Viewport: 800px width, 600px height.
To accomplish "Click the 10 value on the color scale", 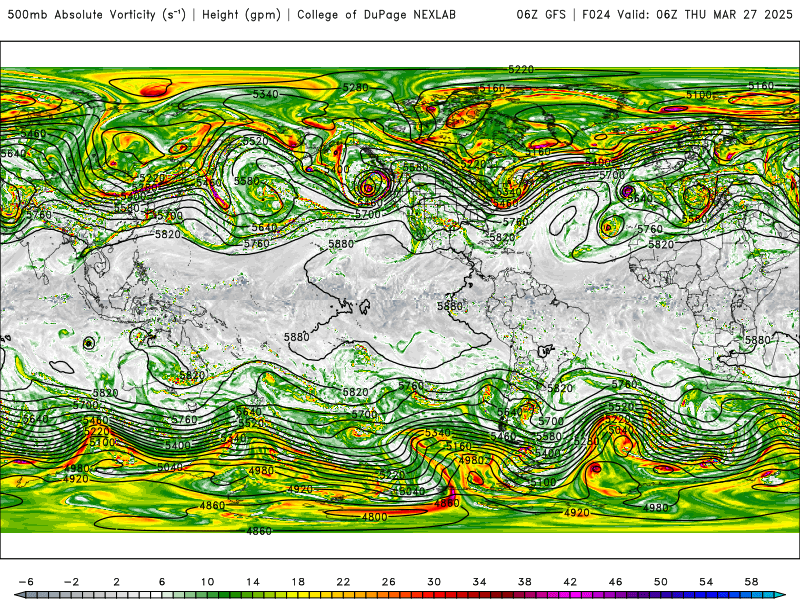I will (x=207, y=582).
